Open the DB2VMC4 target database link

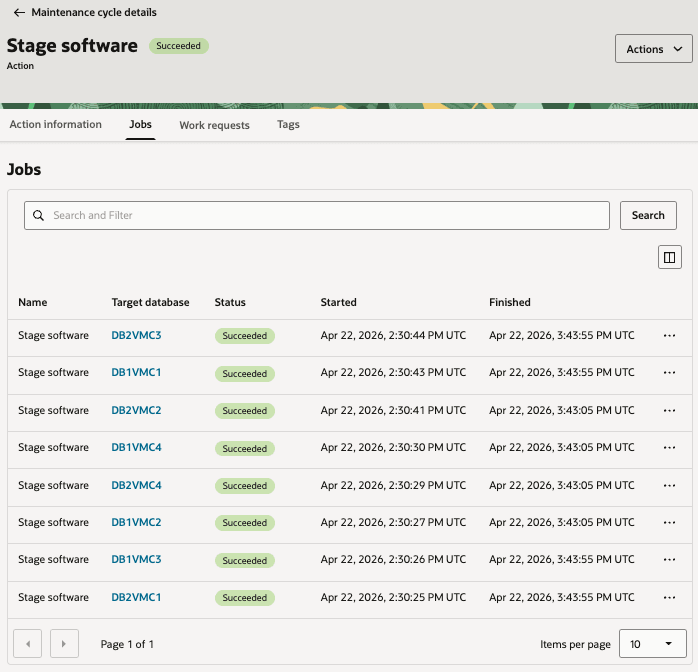pos(136,485)
